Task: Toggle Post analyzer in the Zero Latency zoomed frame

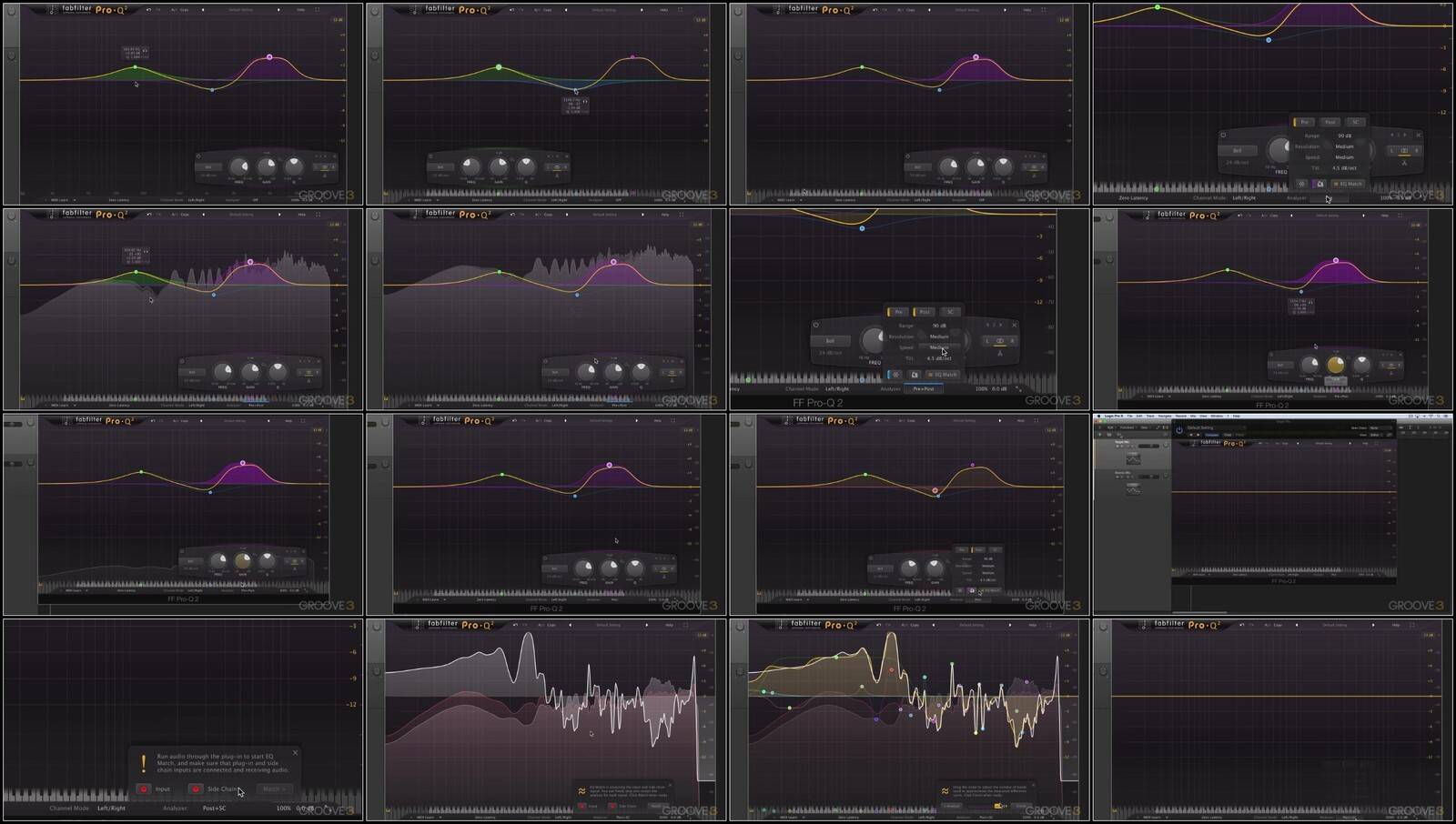Action: click(1330, 122)
